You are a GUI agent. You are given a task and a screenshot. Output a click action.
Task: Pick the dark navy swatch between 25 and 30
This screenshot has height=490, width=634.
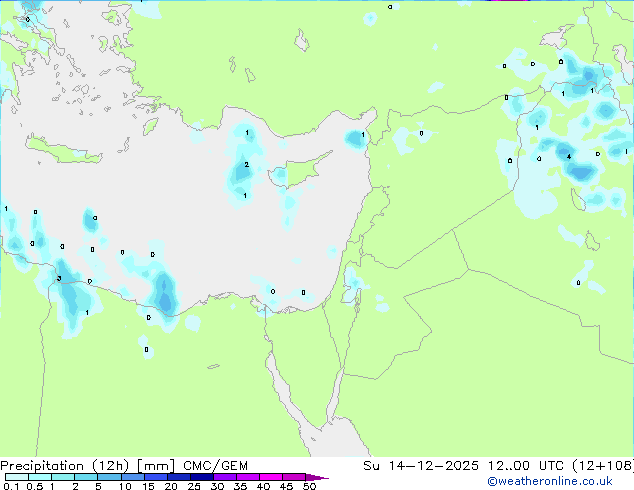coord(202,477)
